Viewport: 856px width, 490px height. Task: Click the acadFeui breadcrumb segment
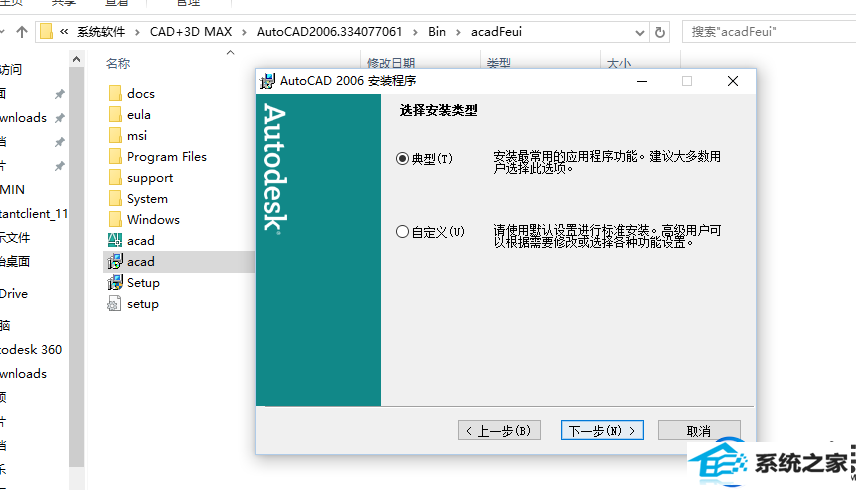496,32
